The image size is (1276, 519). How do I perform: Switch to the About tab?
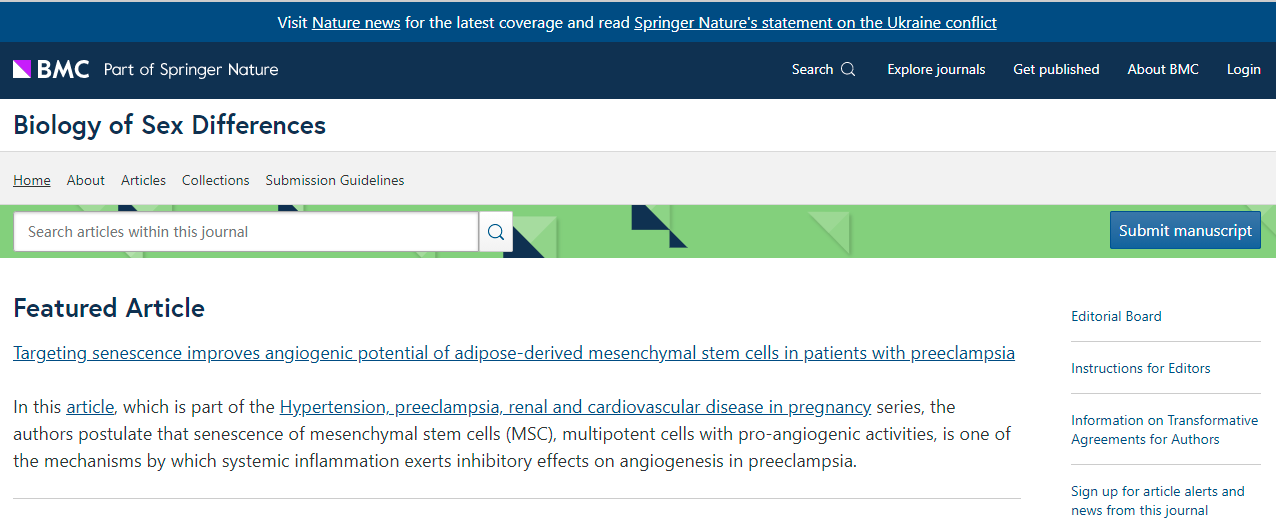click(x=86, y=180)
